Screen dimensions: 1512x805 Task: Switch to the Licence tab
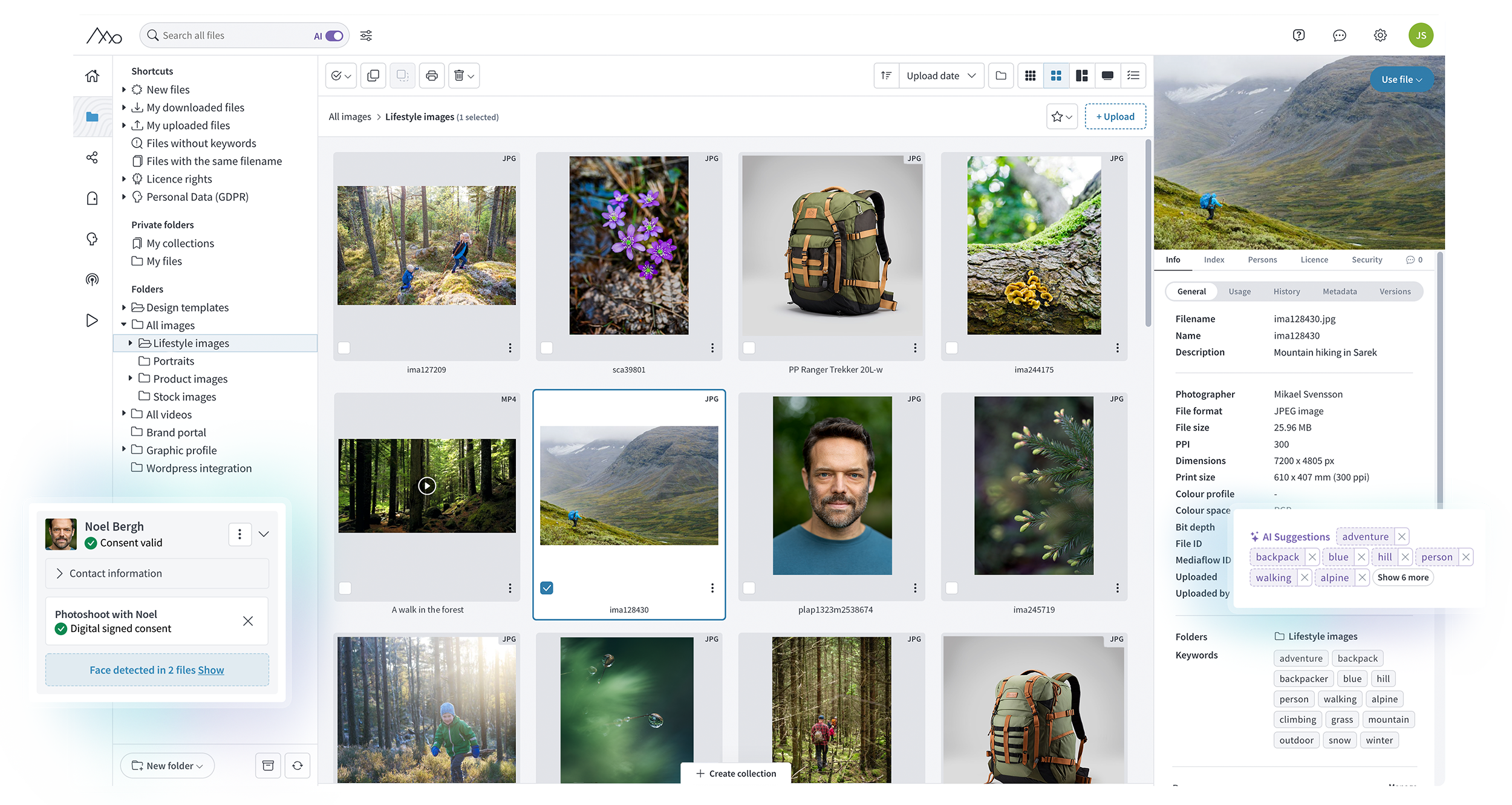(1314, 259)
